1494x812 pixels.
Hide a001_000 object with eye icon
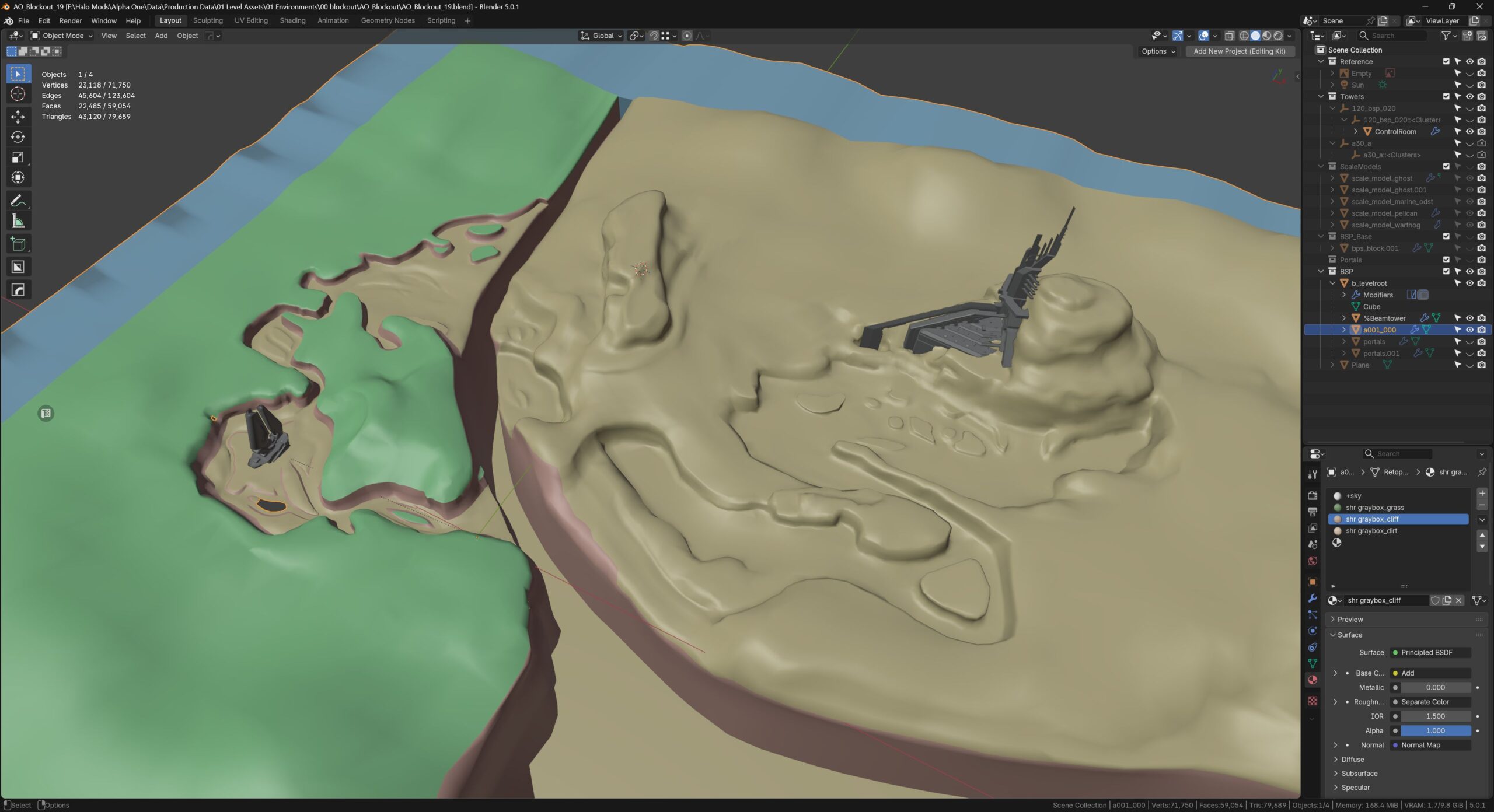point(1469,330)
